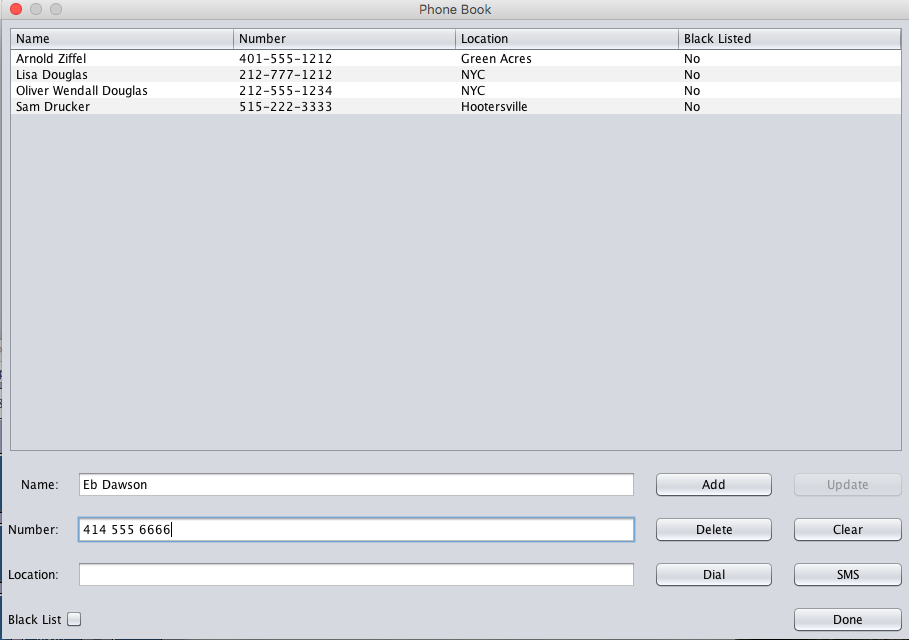Start a call with the Dial button
The width and height of the screenshot is (909, 640).
coord(714,574)
